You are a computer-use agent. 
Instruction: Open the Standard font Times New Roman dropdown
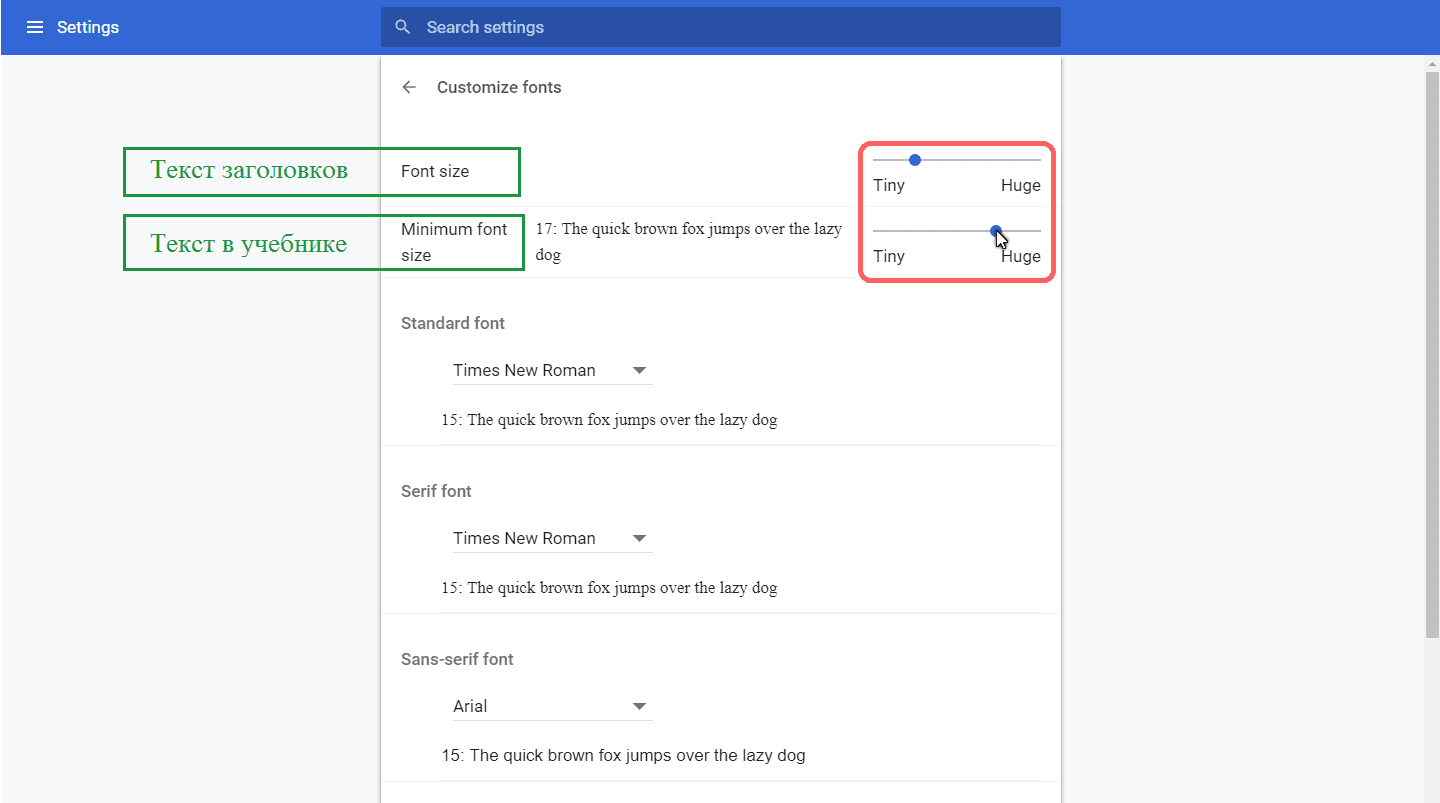tap(553, 370)
